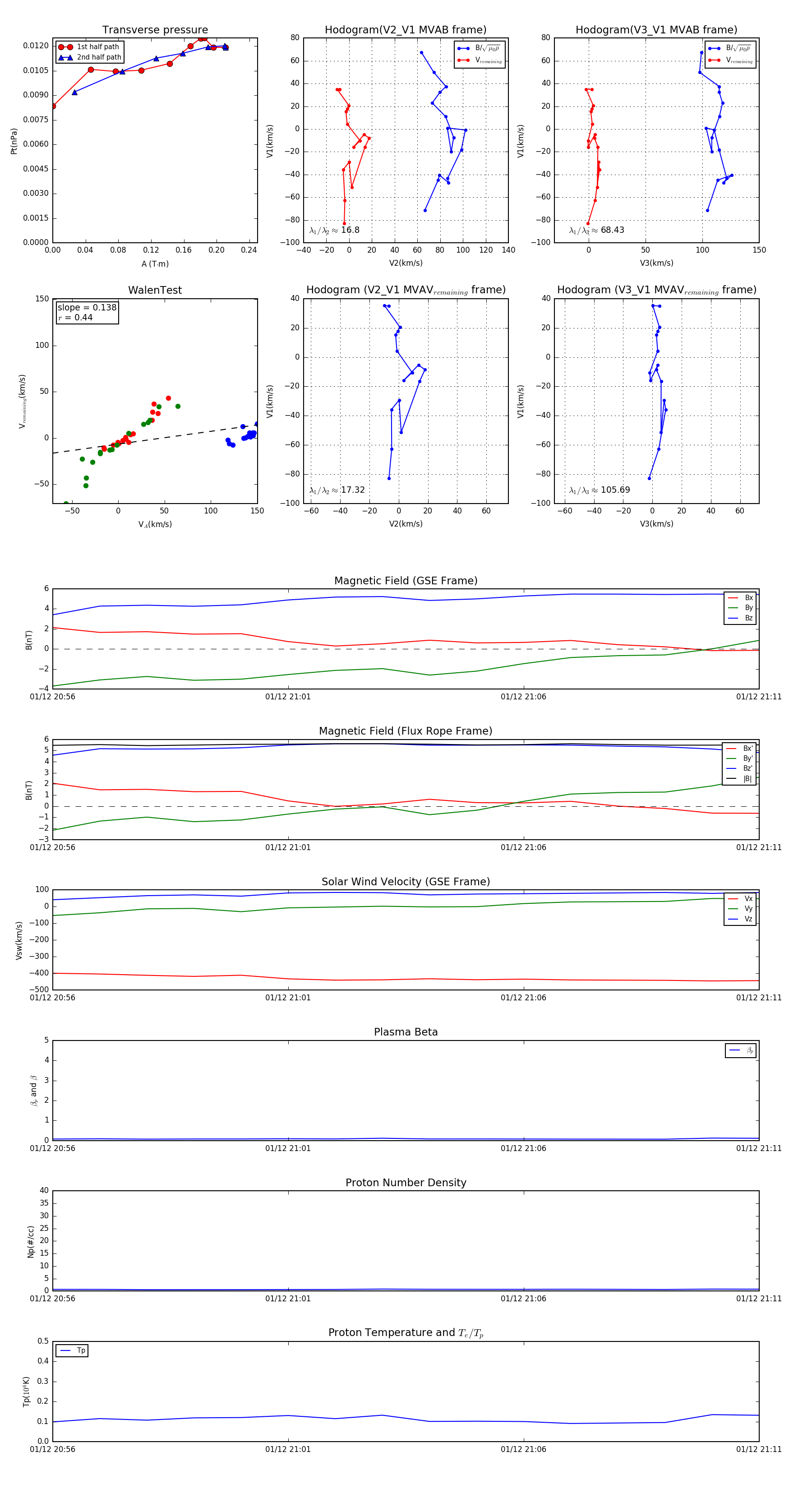Click the "Proton Temperature and Te/Tp" title
This screenshot has width=812, height=1489.
pos(406,1333)
